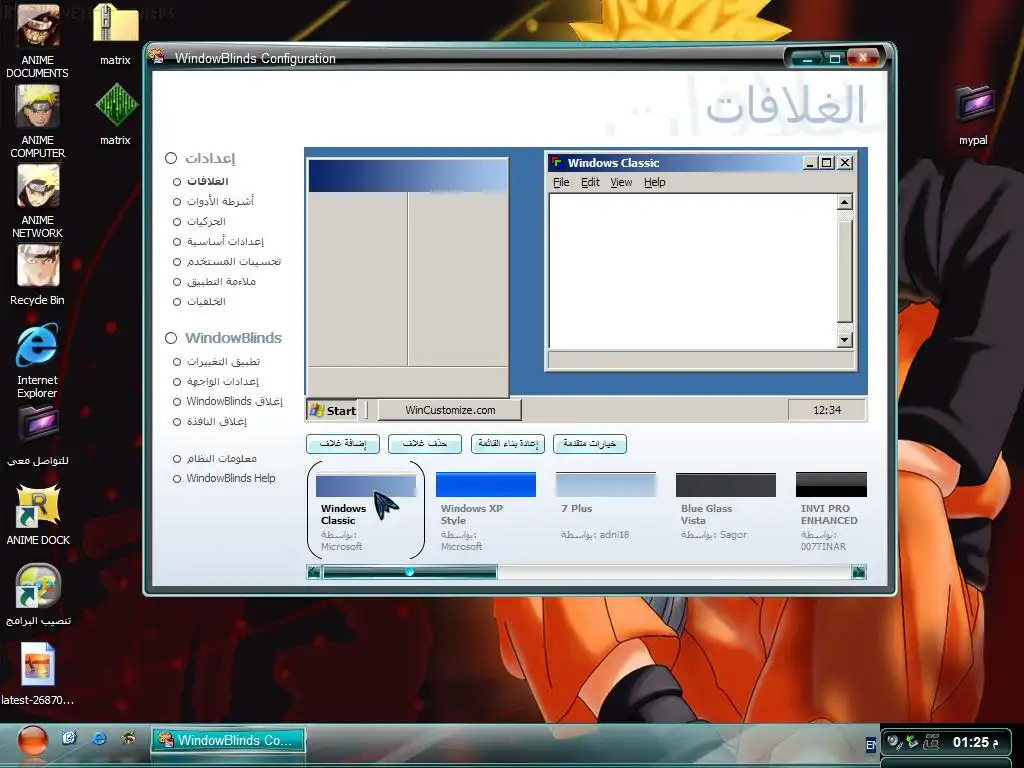Click the third quick launch icon before the WindowBlinds task
Screen dimensions: 1024x768
129,739
